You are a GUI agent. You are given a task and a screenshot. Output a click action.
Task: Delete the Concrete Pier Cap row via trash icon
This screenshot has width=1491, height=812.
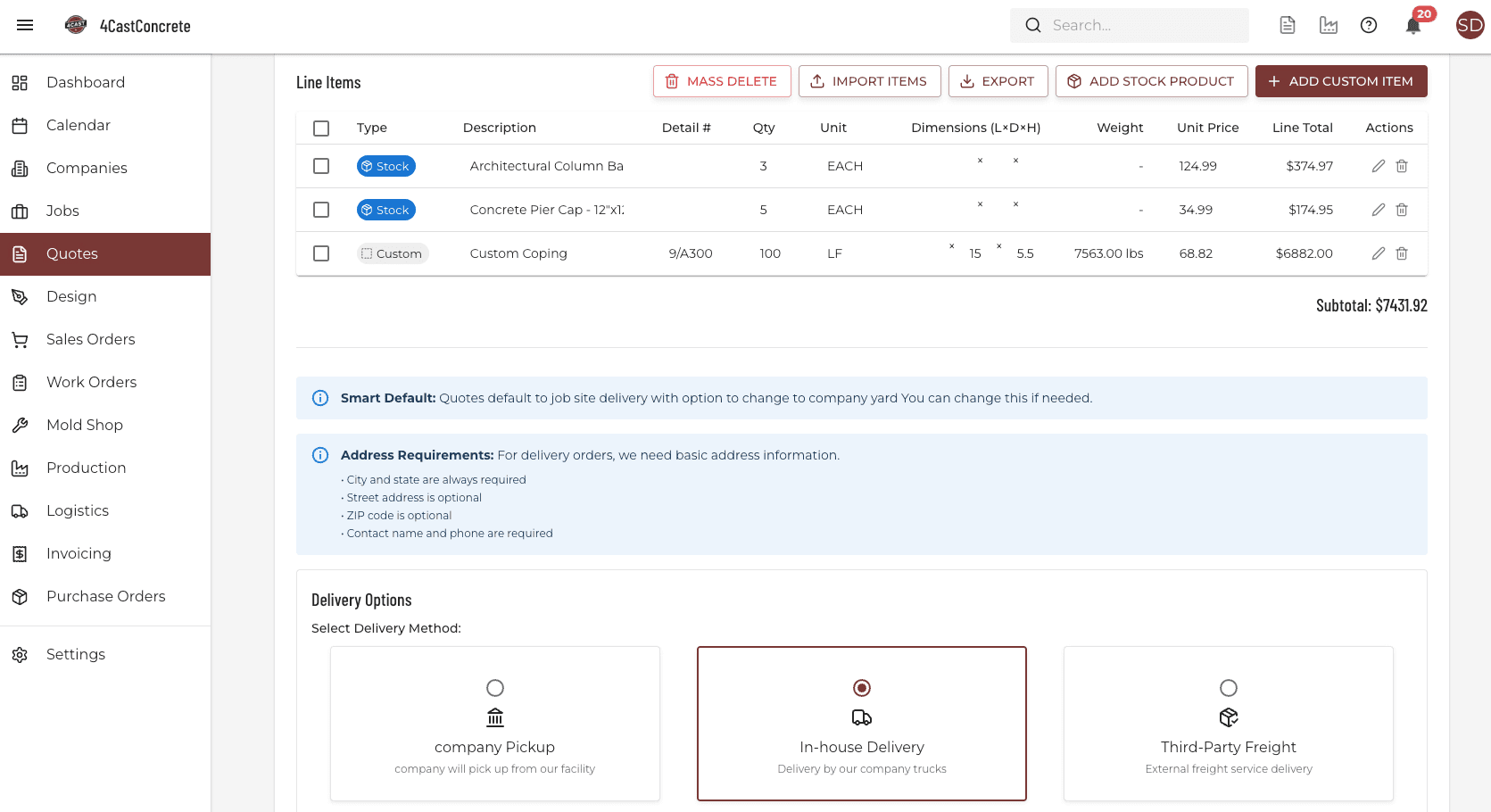coord(1401,209)
